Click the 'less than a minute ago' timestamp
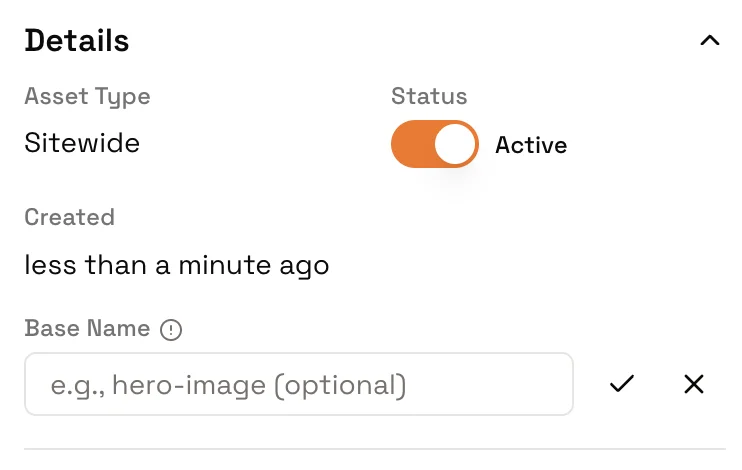The image size is (742, 470). click(x=177, y=266)
